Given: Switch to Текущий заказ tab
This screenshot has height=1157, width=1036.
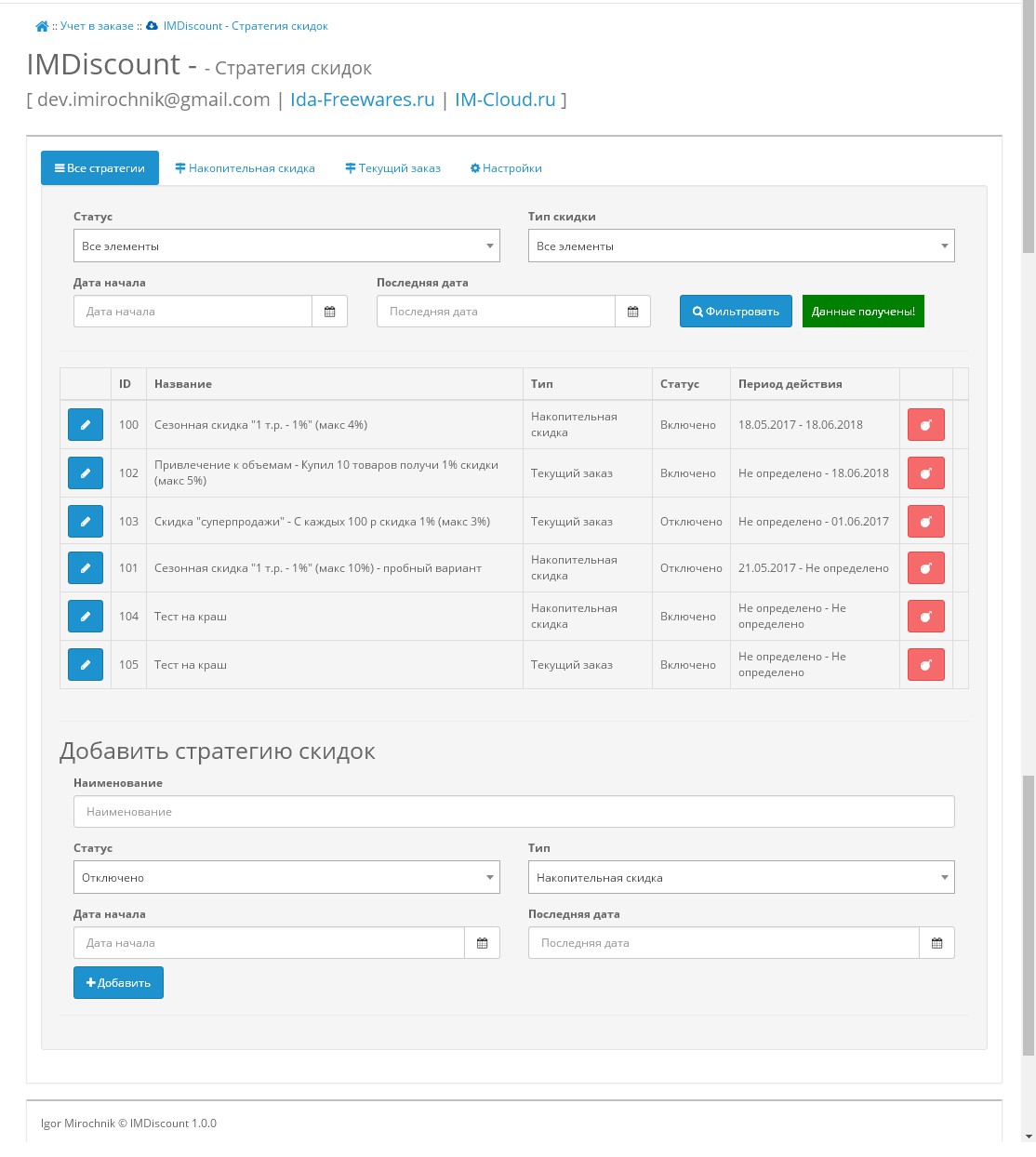Looking at the screenshot, I should pyautogui.click(x=392, y=168).
